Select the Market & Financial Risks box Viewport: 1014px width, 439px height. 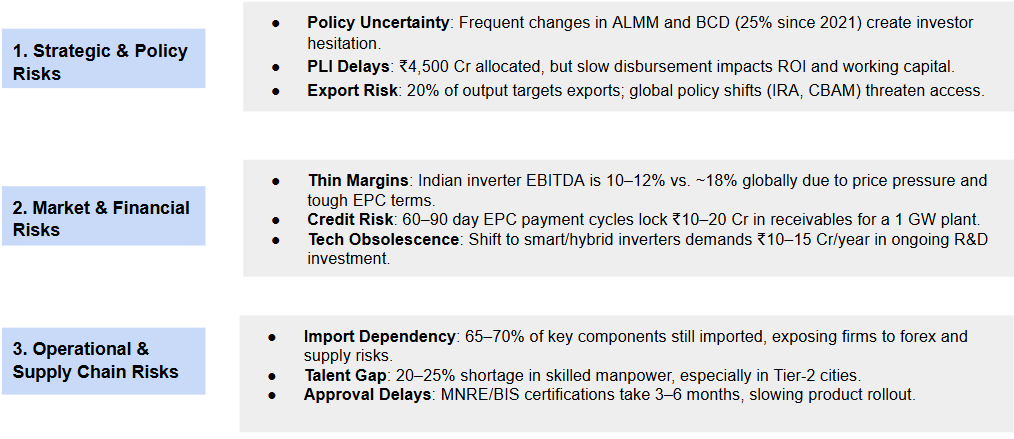pos(103,218)
